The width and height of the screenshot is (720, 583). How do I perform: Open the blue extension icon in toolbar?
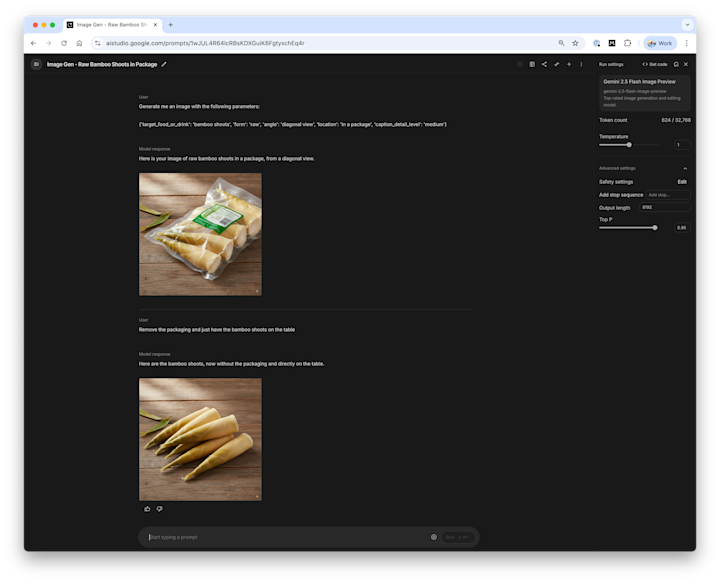coord(596,43)
